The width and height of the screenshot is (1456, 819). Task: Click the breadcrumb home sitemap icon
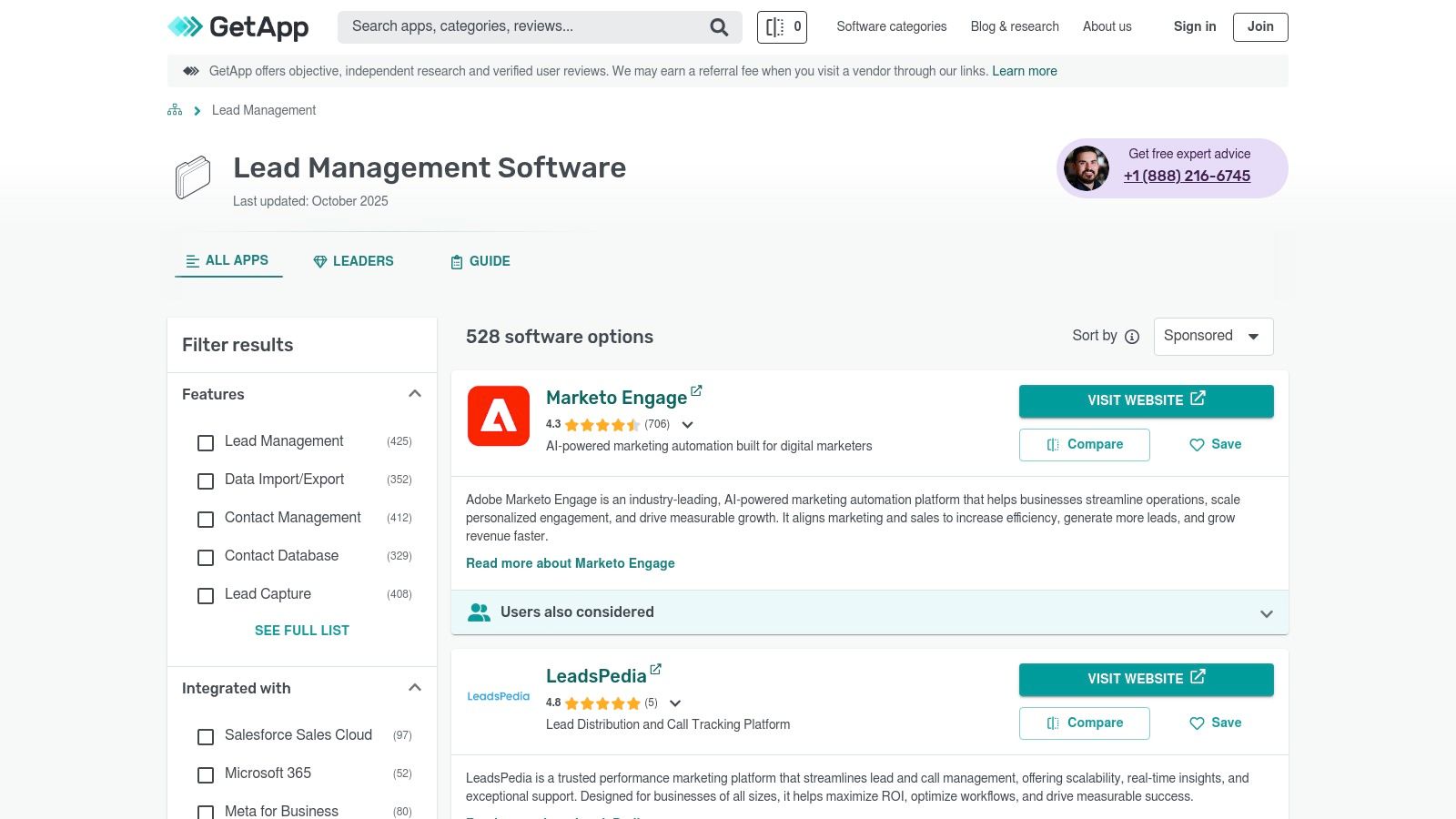tap(175, 110)
